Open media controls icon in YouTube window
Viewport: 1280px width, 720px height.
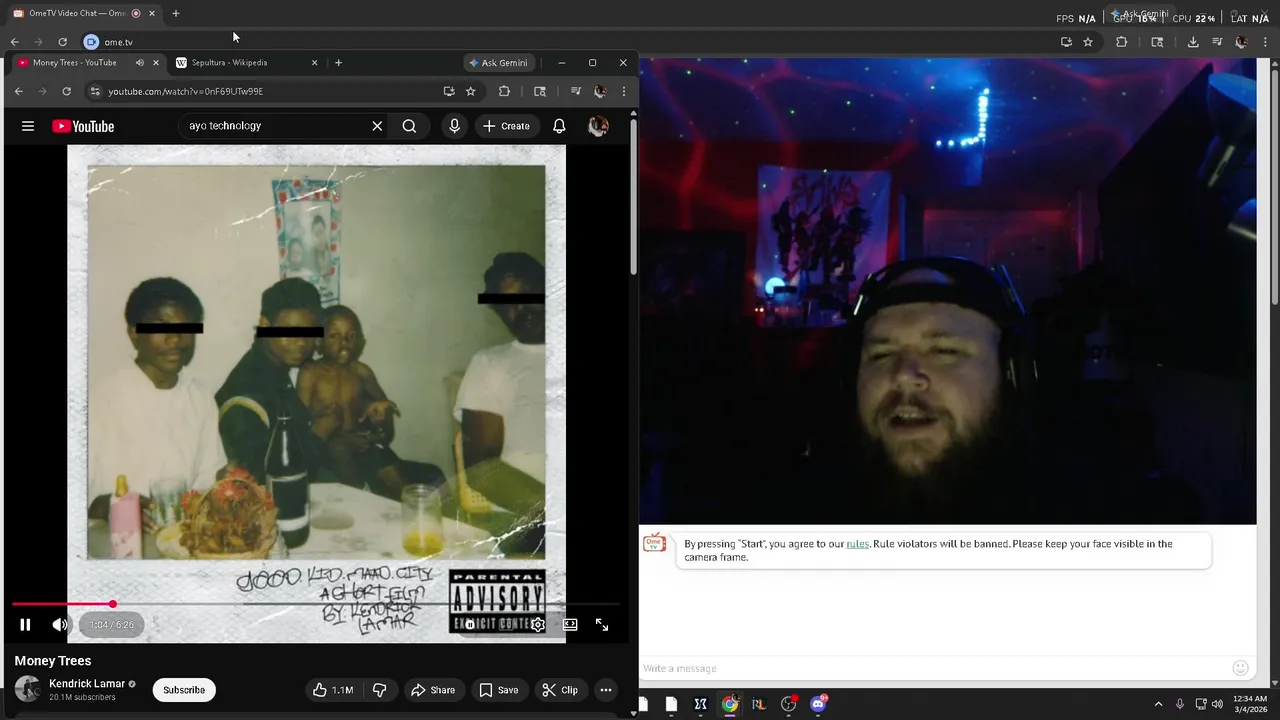tap(575, 91)
